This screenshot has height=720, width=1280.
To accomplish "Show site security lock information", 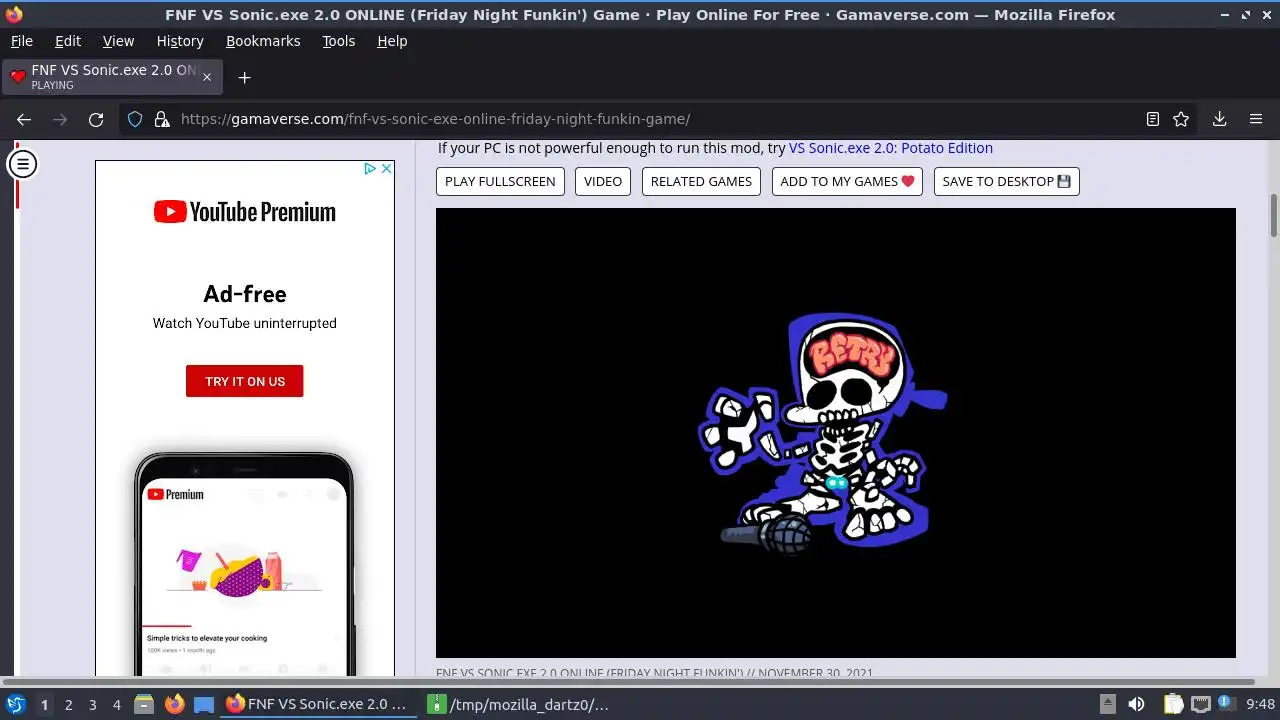I will [162, 119].
